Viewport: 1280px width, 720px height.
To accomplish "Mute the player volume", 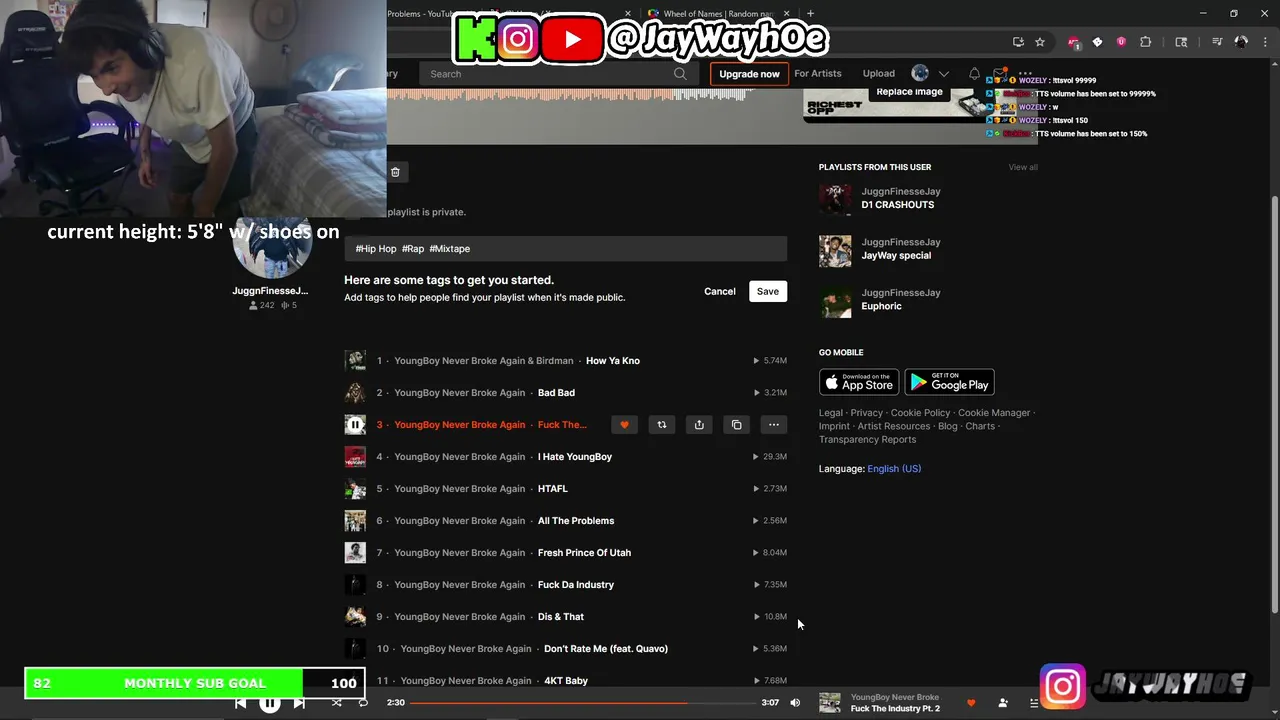I will pos(795,703).
